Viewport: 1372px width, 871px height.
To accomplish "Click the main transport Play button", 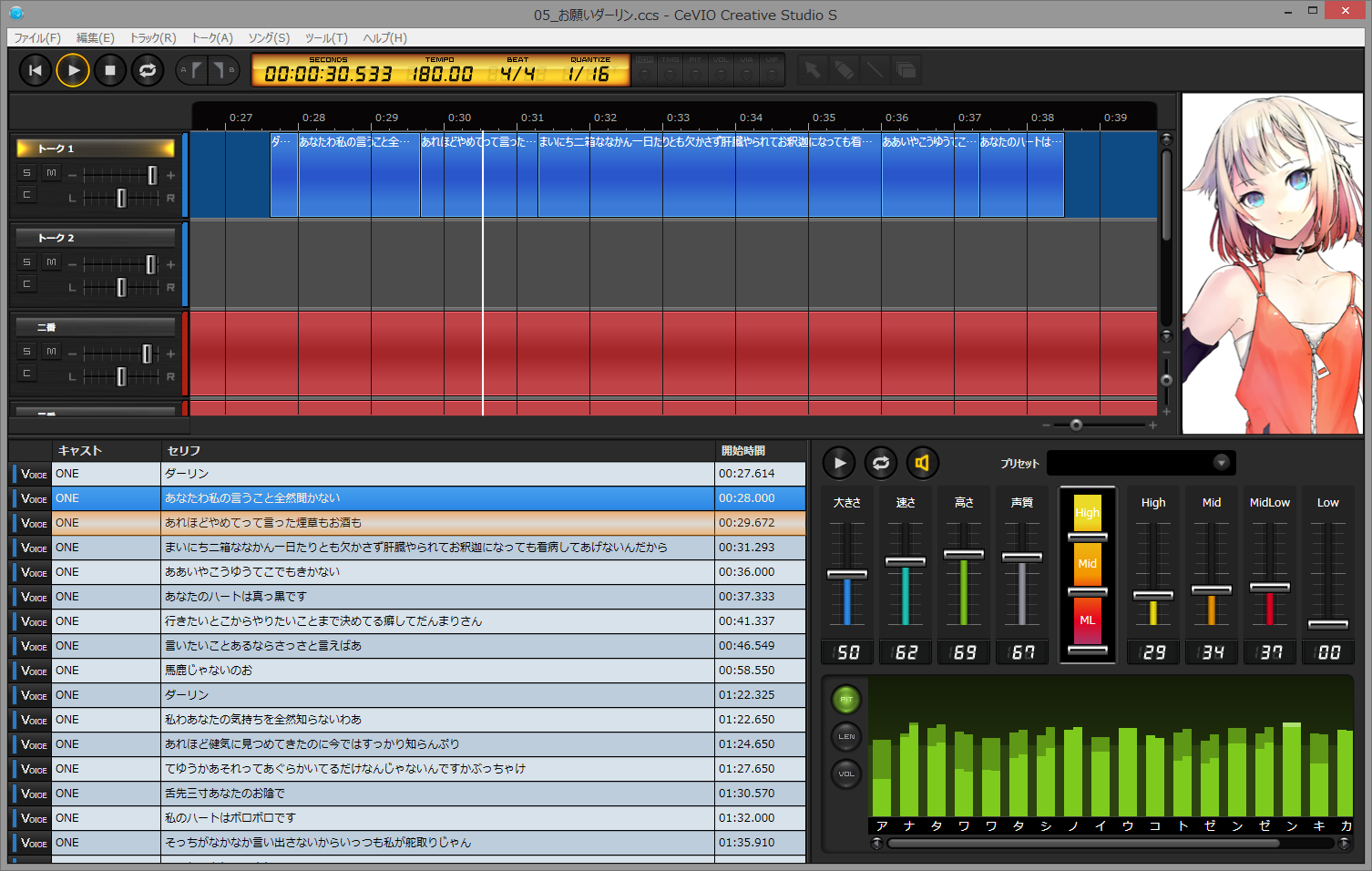I will point(73,70).
